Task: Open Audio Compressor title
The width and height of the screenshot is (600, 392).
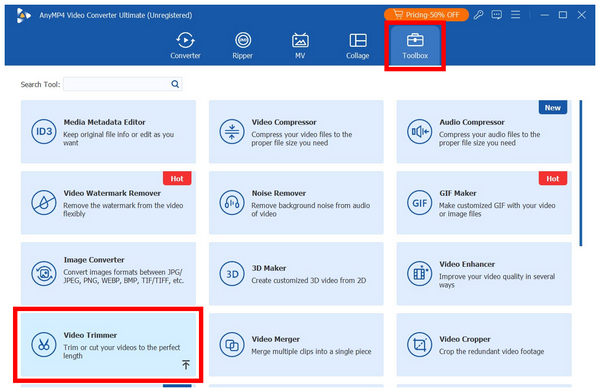Action: point(472,122)
